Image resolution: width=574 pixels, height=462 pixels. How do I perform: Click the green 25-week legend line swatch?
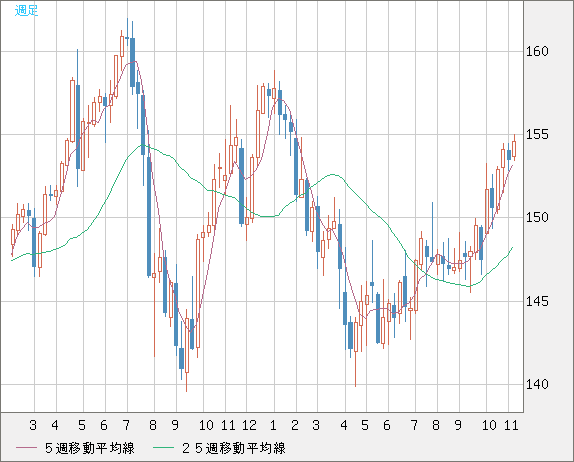pos(163,448)
